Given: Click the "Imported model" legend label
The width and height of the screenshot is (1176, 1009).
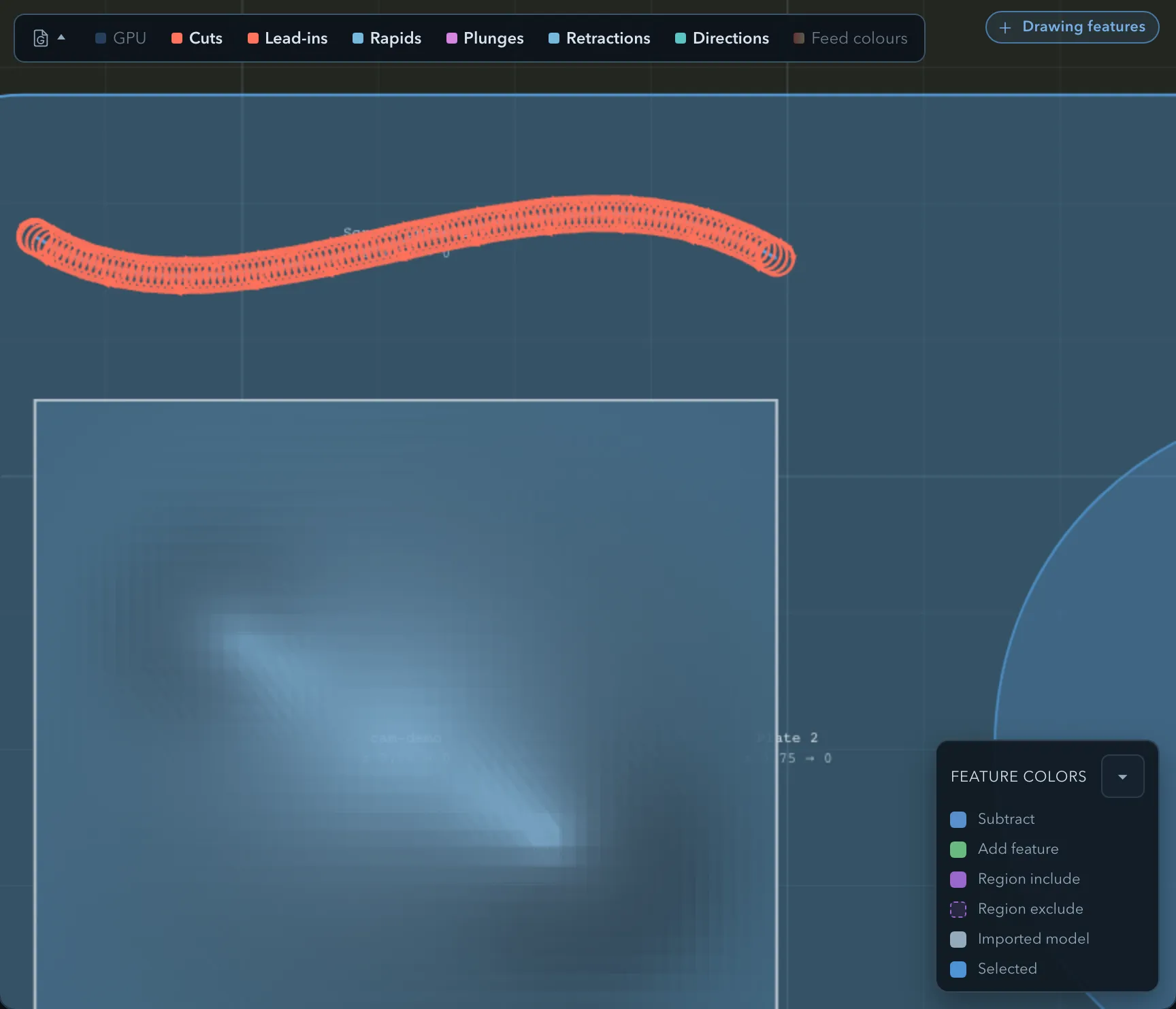Looking at the screenshot, I should (x=1033, y=939).
